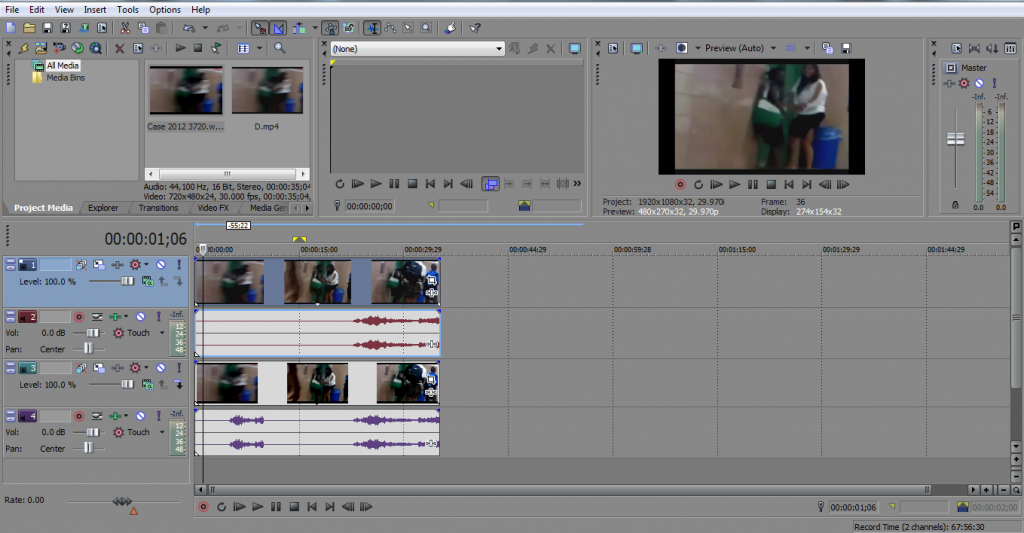Click the Undo arrow icon

tap(189, 28)
